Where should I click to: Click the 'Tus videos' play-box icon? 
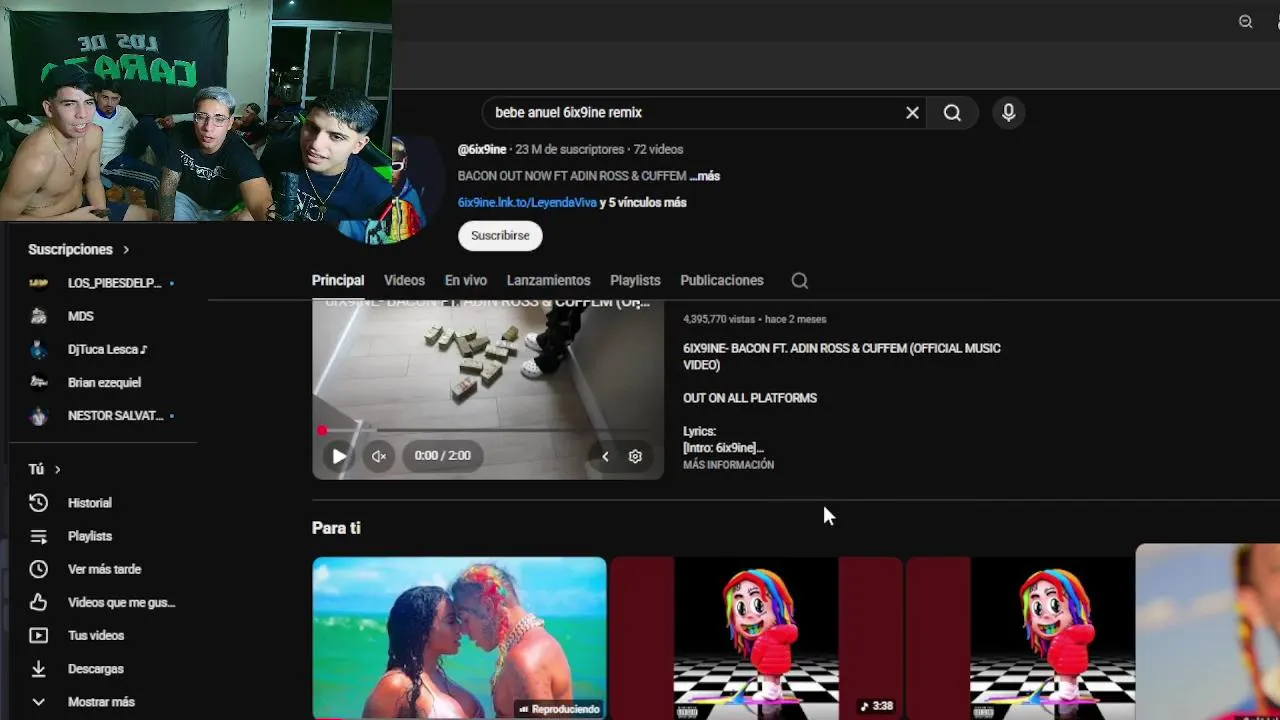point(38,635)
